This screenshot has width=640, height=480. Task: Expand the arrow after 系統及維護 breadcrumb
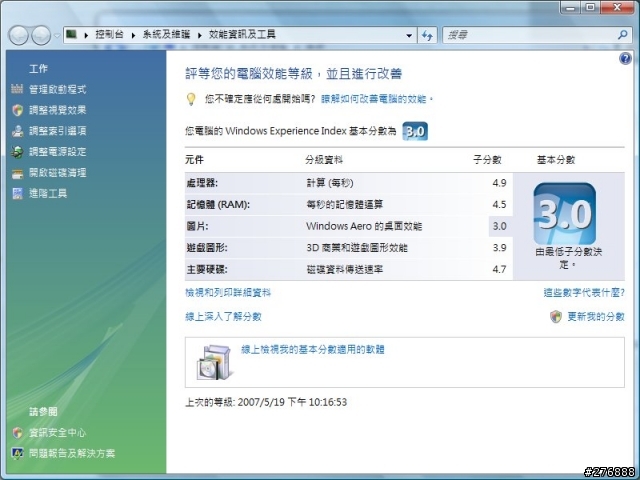pyautogui.click(x=200, y=35)
